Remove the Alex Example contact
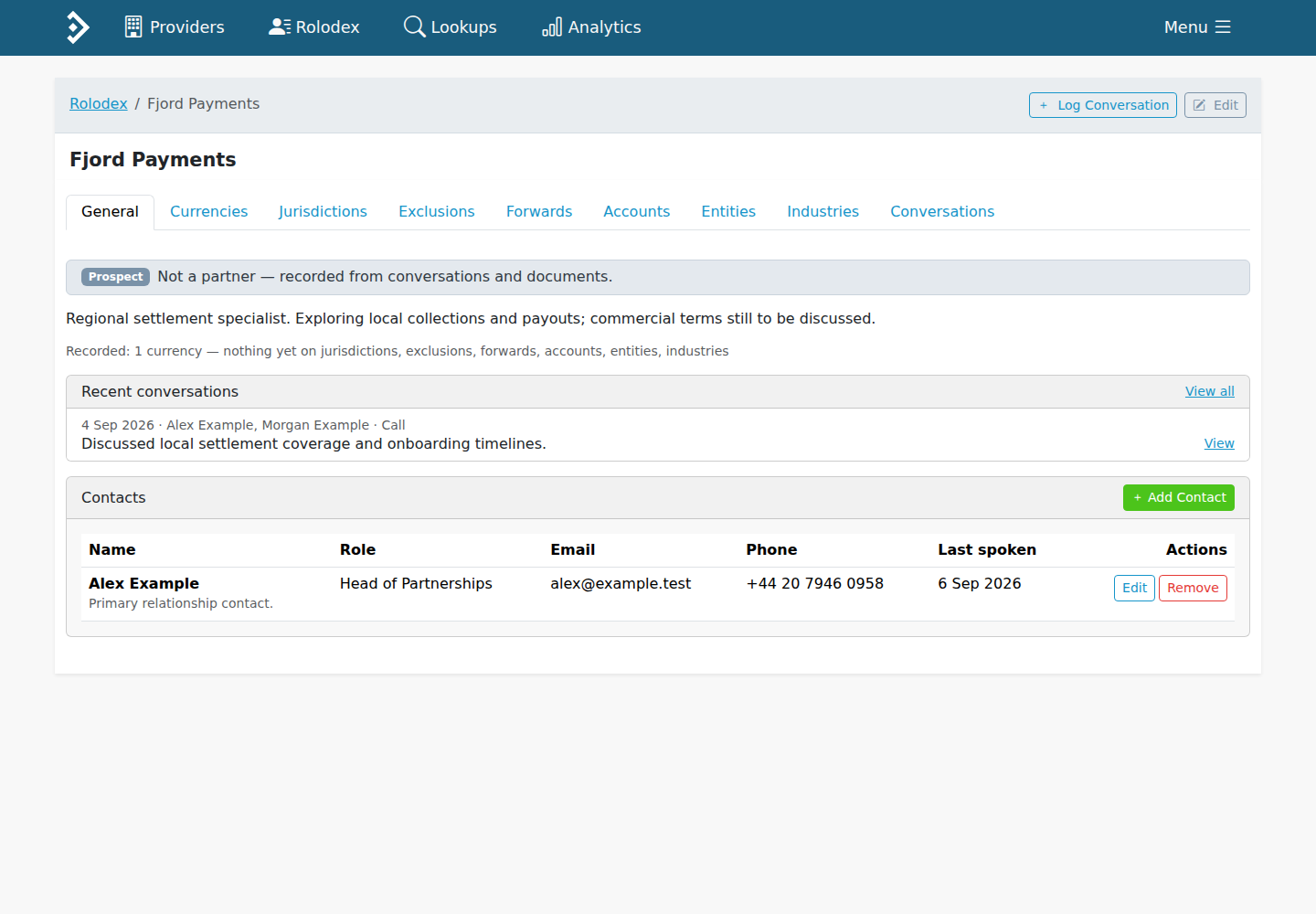The image size is (1316, 914). tap(1193, 588)
